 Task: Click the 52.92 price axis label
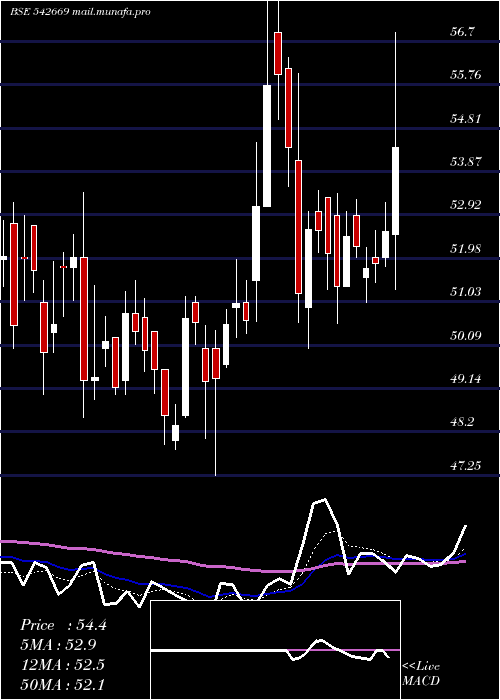(466, 205)
